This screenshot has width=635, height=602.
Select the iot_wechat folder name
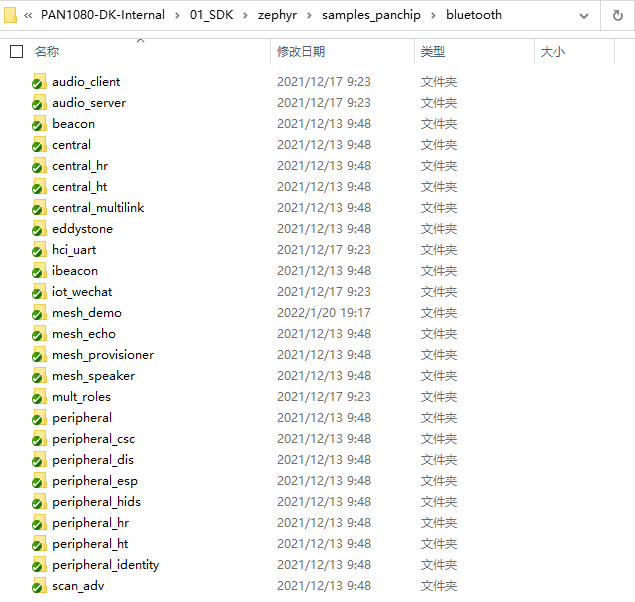(82, 291)
